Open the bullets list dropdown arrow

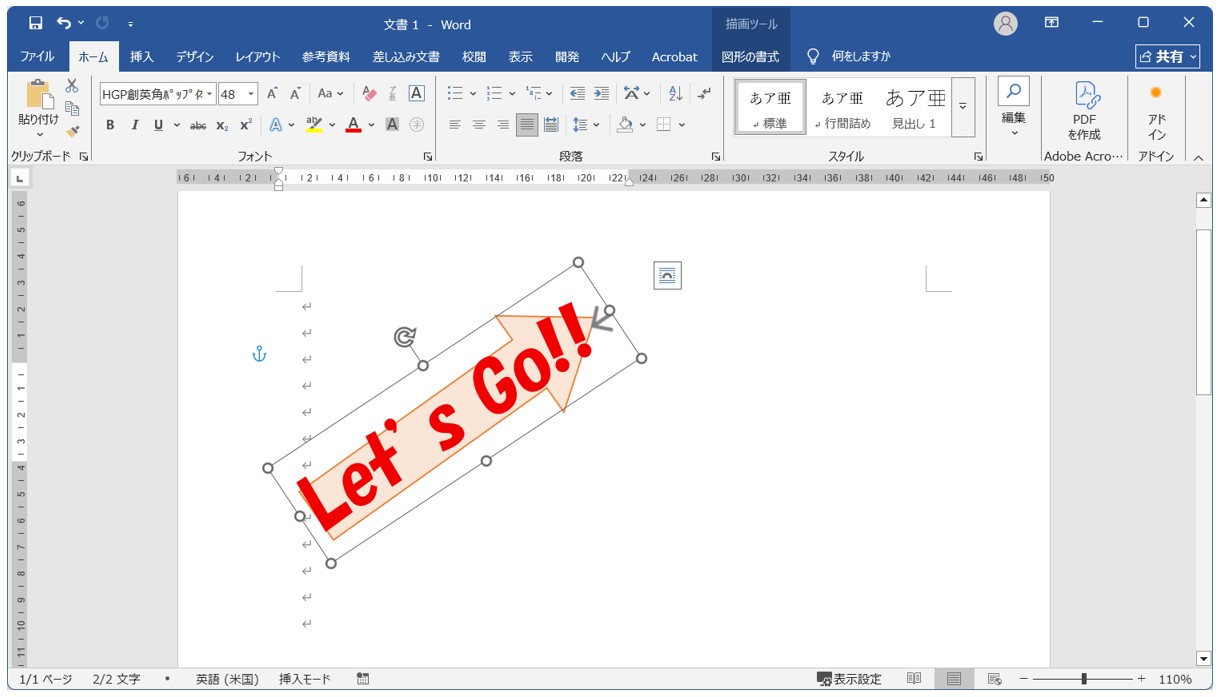[473, 94]
